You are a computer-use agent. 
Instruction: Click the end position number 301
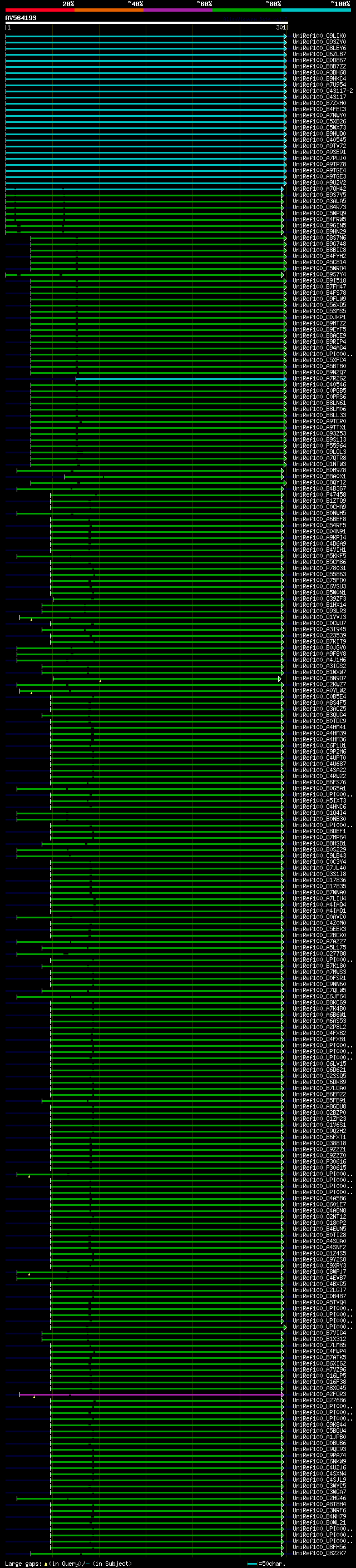click(280, 28)
